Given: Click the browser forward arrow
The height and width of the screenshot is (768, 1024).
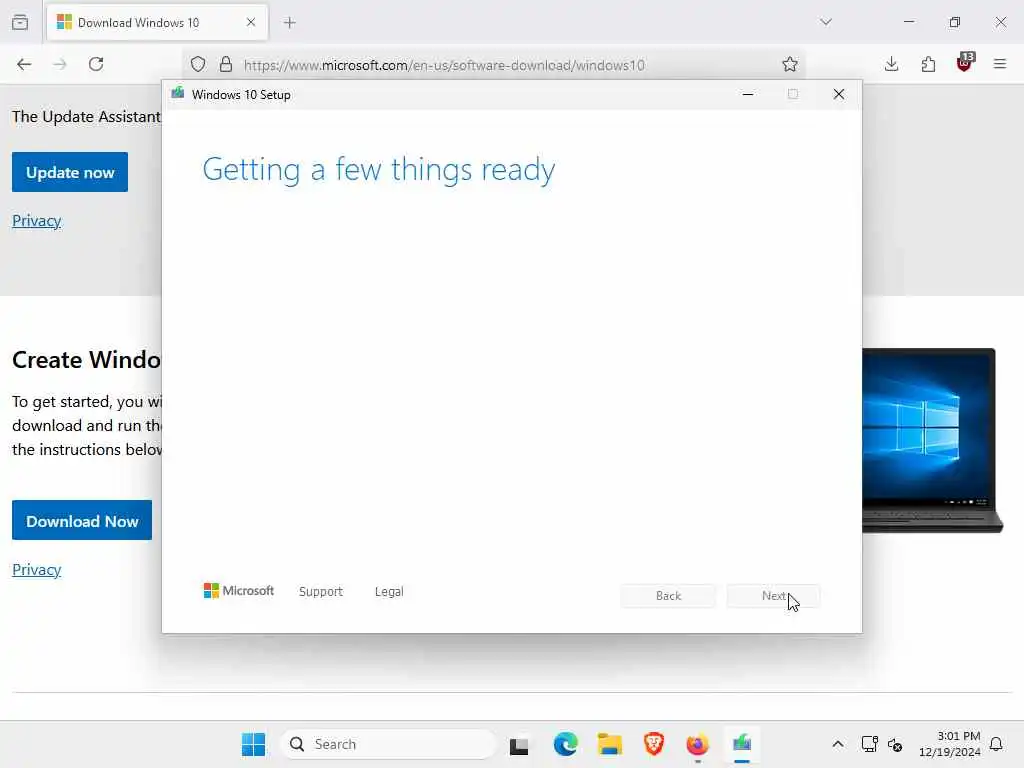Looking at the screenshot, I should click(60, 64).
